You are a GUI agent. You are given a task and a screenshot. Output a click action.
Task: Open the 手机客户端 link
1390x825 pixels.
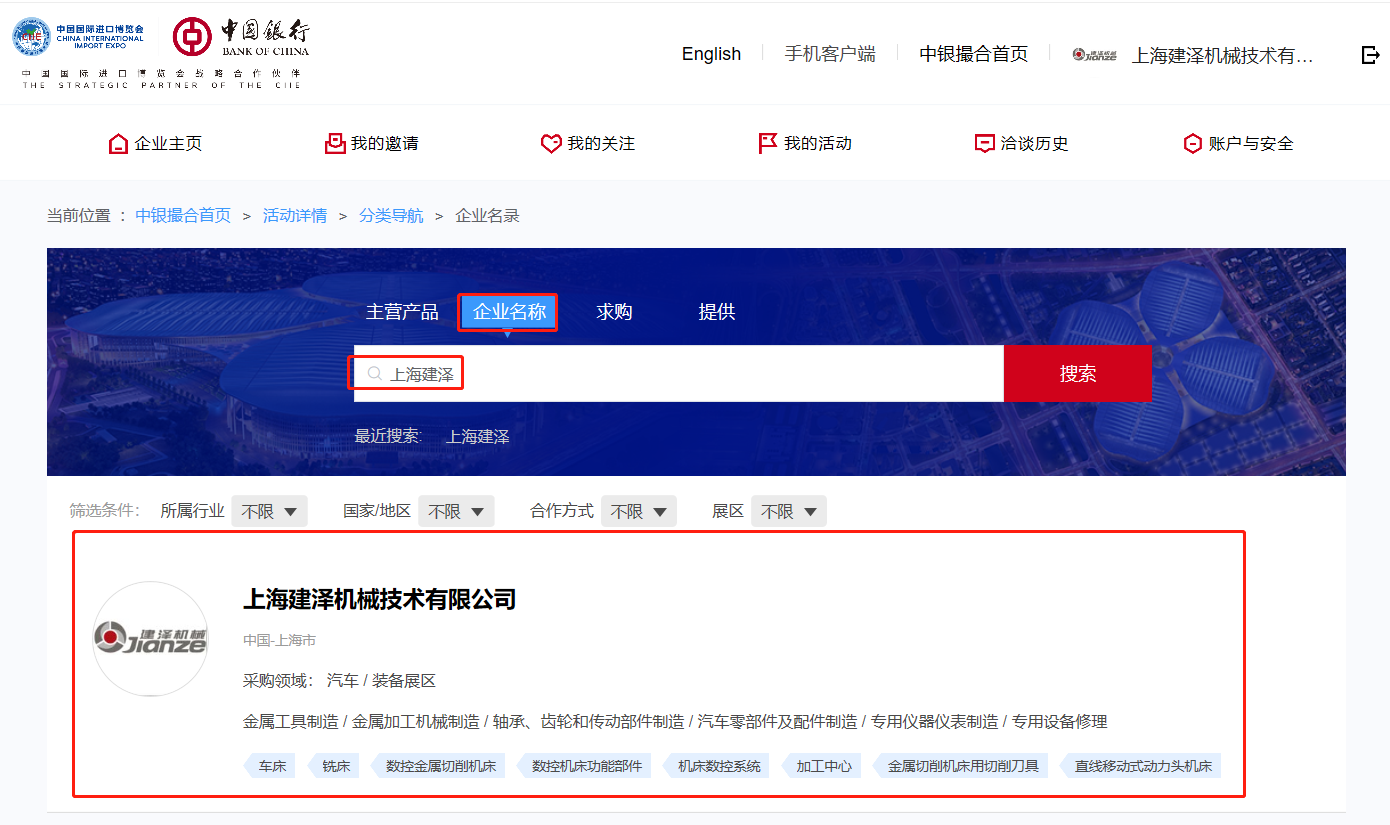830,54
